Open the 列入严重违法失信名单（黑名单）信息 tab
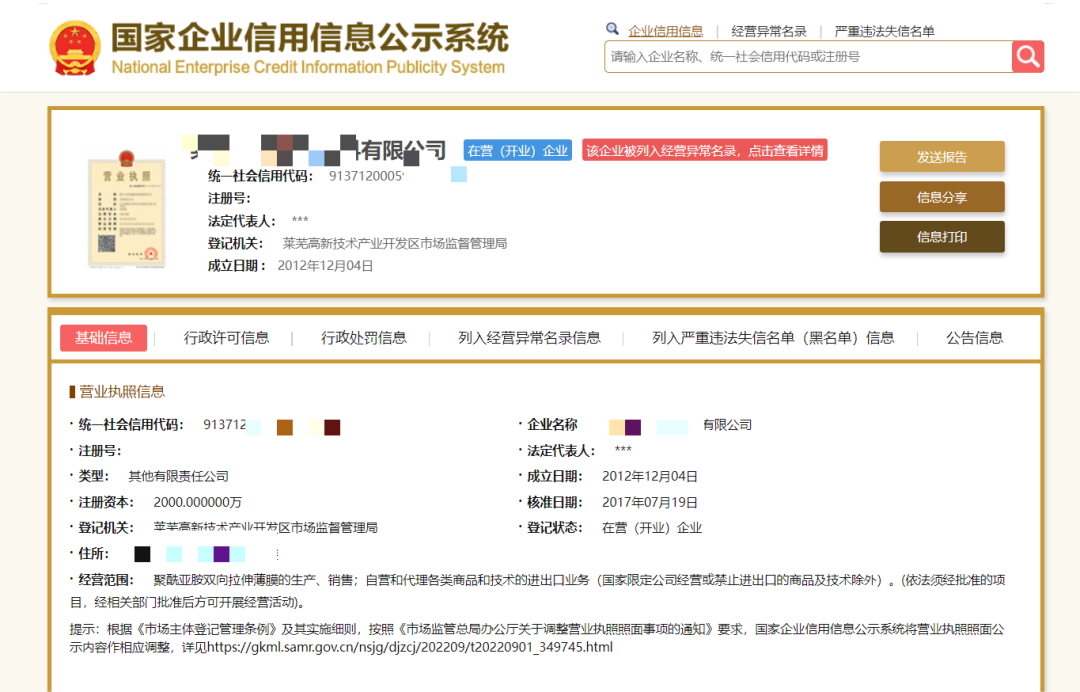This screenshot has width=1080, height=692. (x=773, y=338)
